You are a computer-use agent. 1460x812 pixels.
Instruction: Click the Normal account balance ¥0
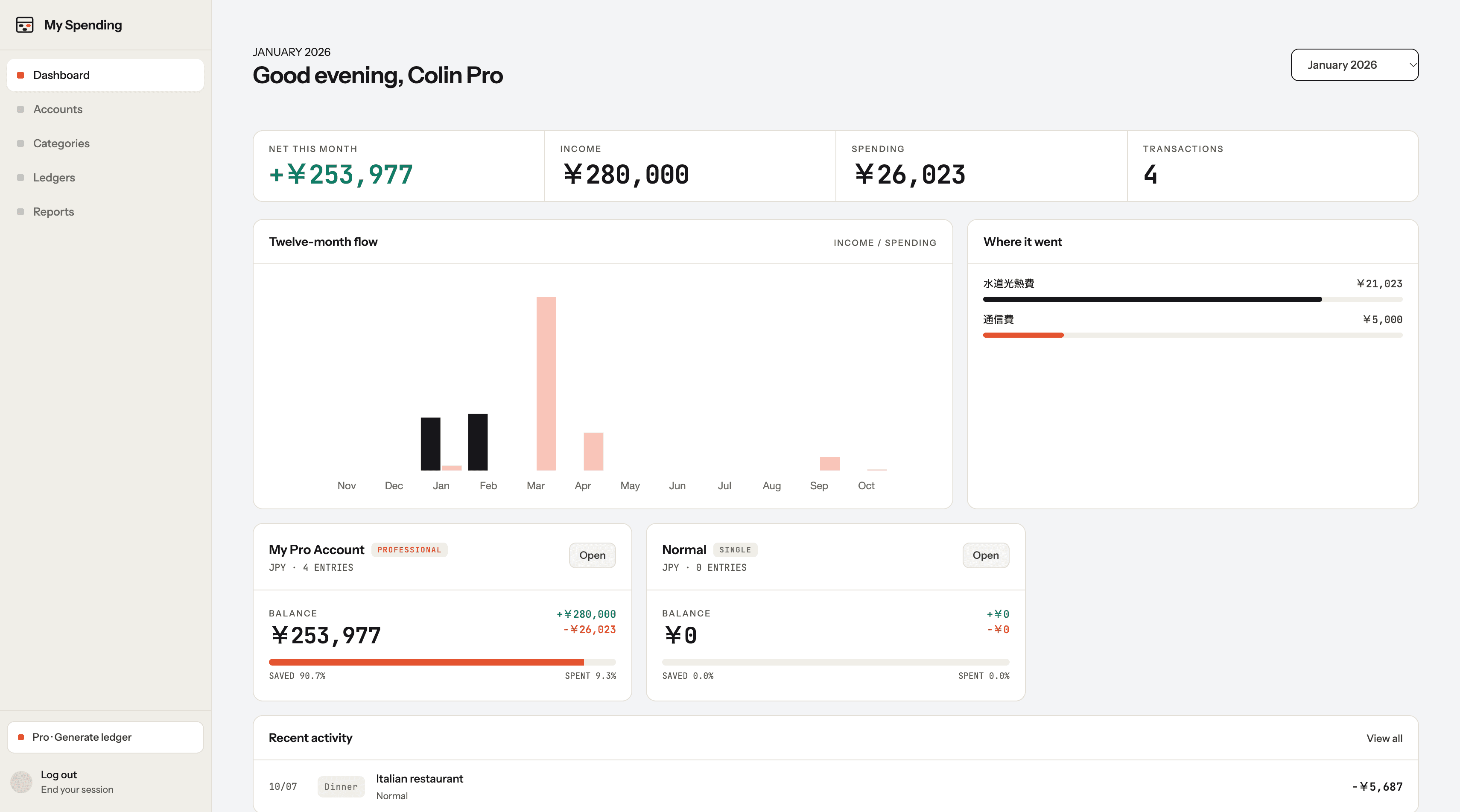pos(680,635)
